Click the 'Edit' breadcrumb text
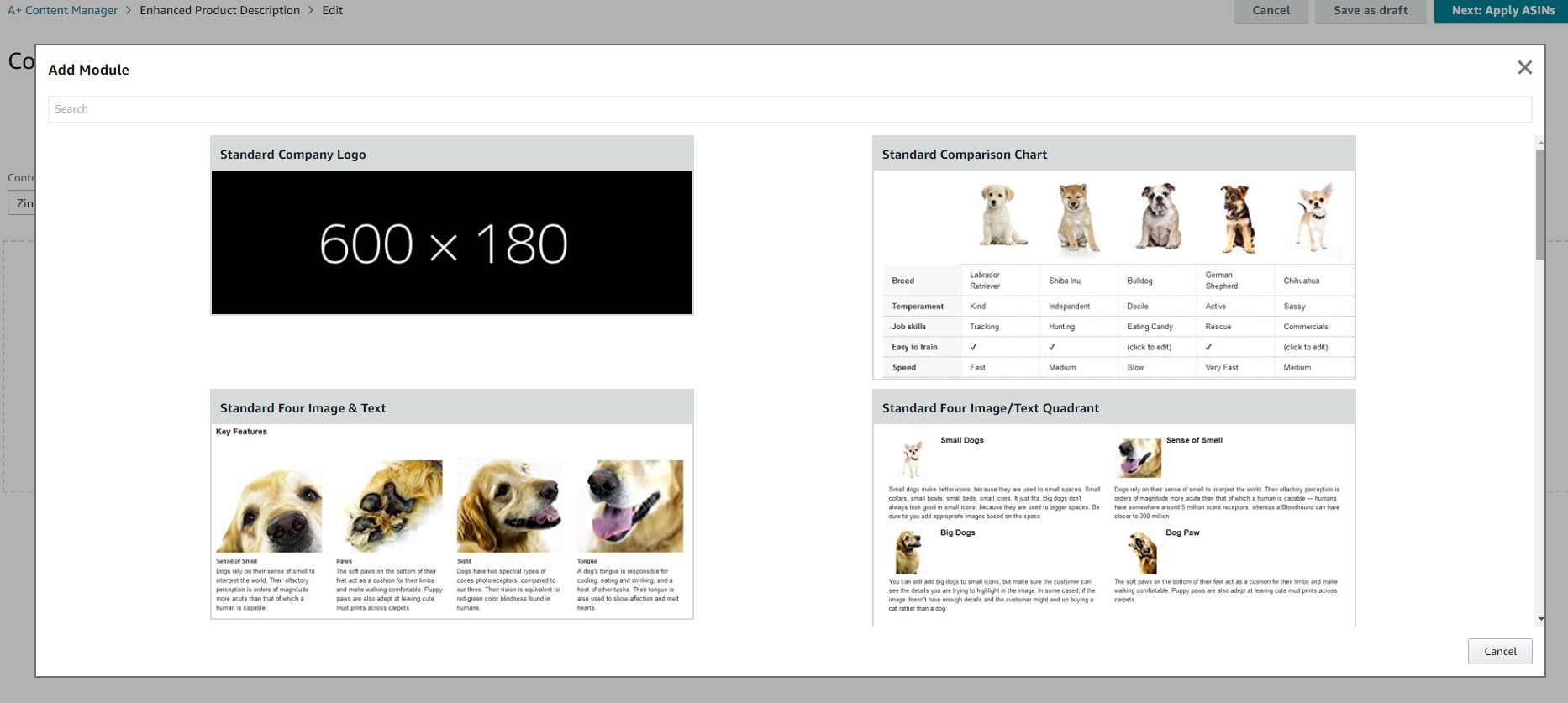 pyautogui.click(x=332, y=10)
